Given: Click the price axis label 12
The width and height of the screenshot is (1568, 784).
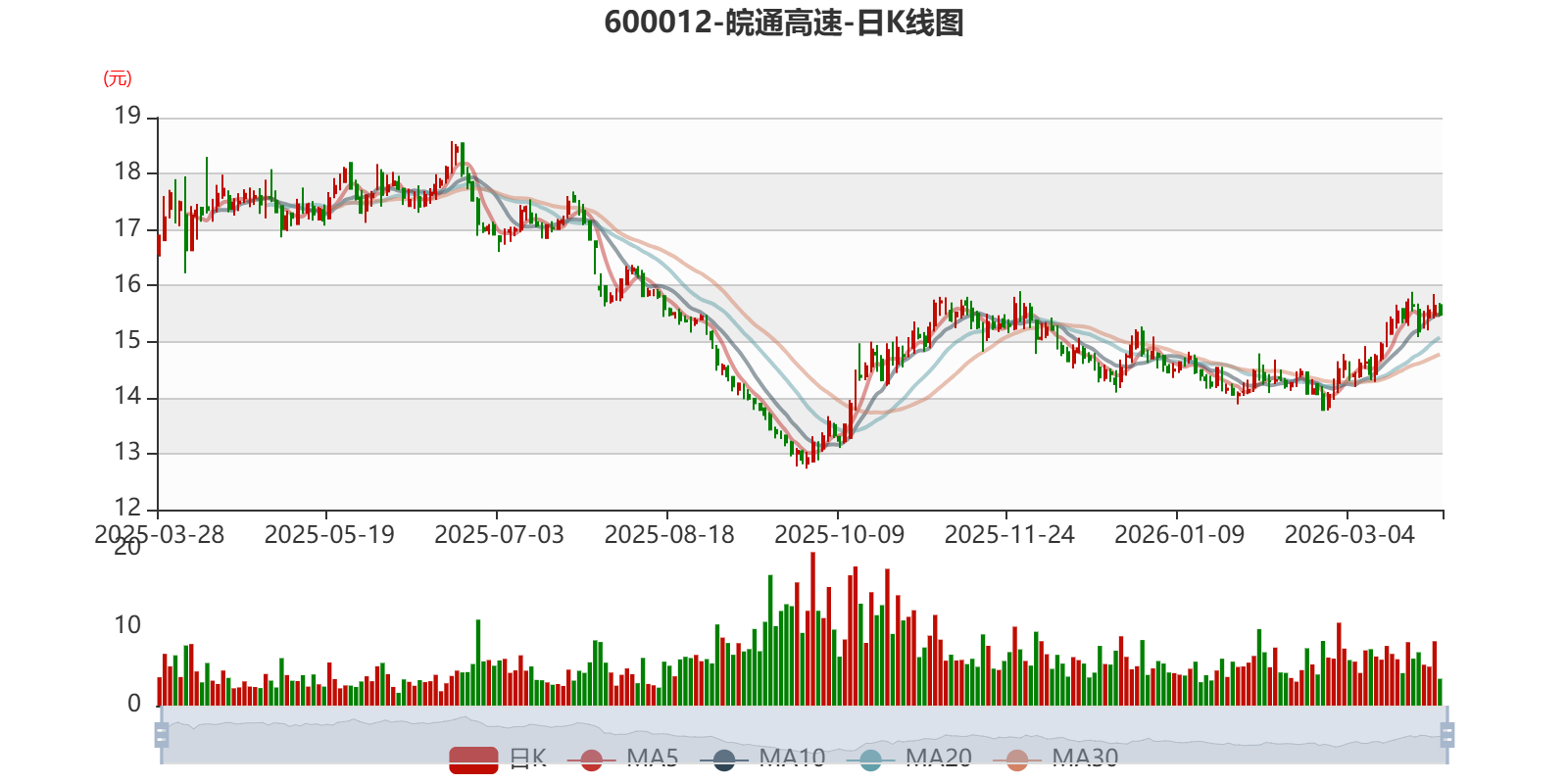Looking at the screenshot, I should [x=127, y=508].
